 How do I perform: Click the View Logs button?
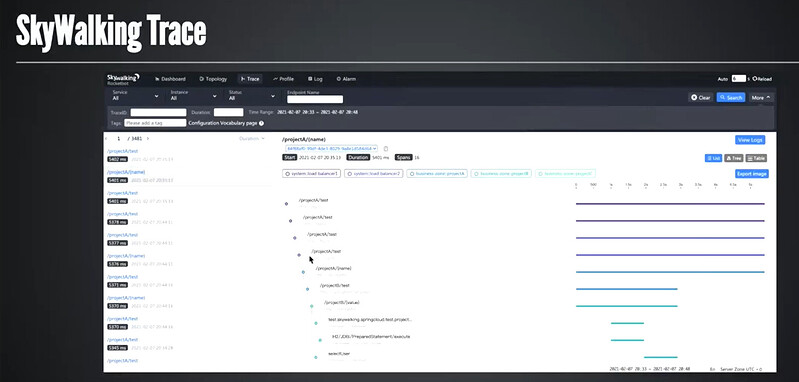[750, 140]
